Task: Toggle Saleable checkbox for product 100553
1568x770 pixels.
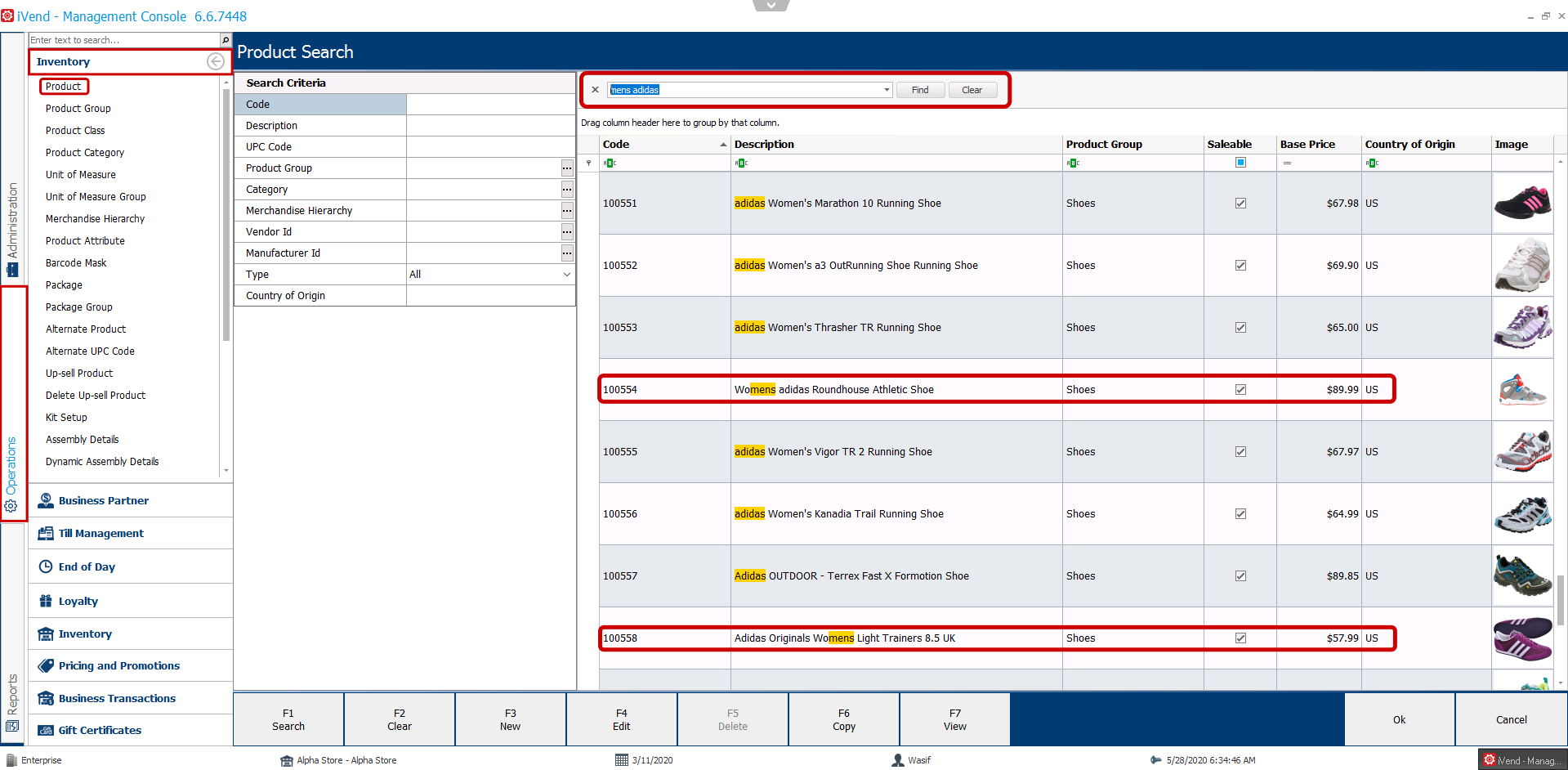Action: pos(1240,328)
